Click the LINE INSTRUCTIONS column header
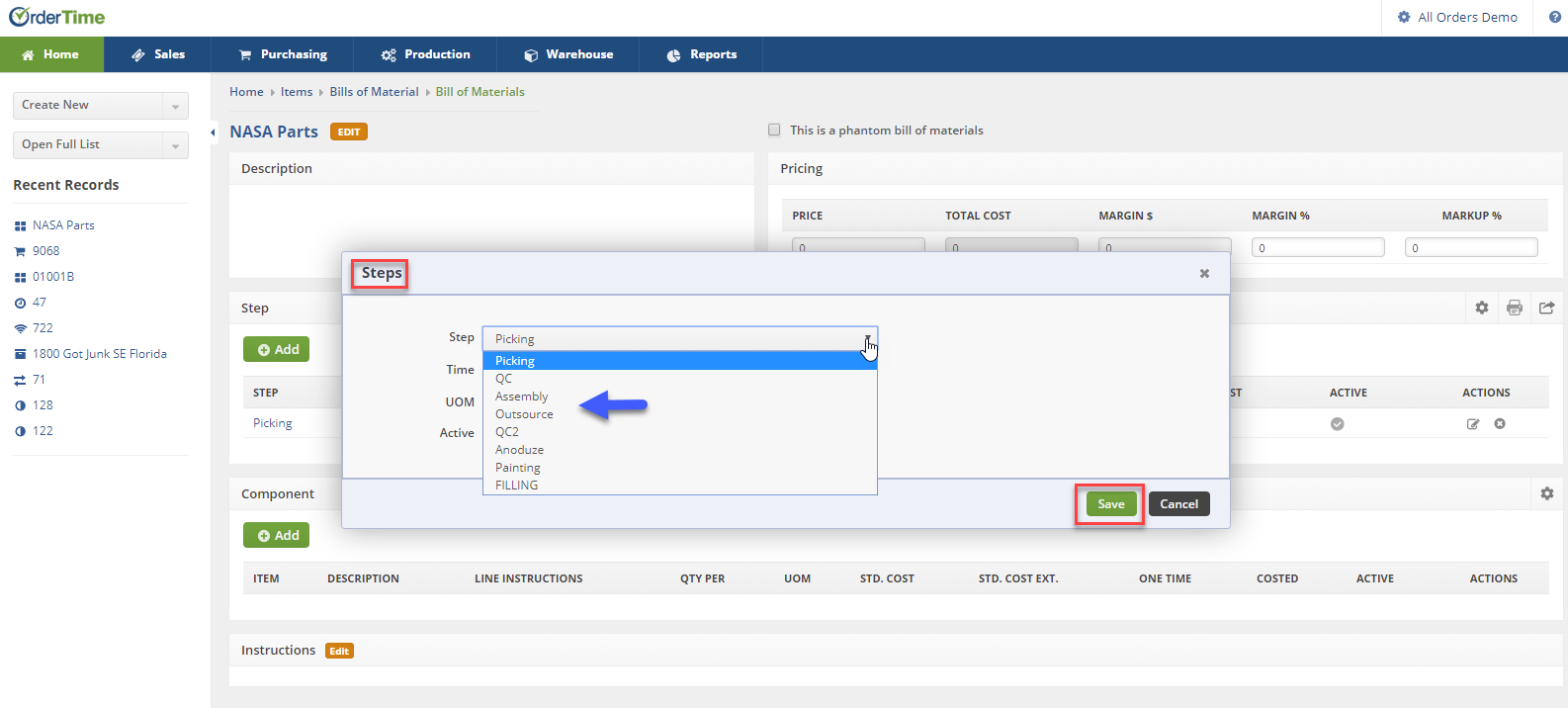The image size is (1568, 708). (x=528, y=578)
